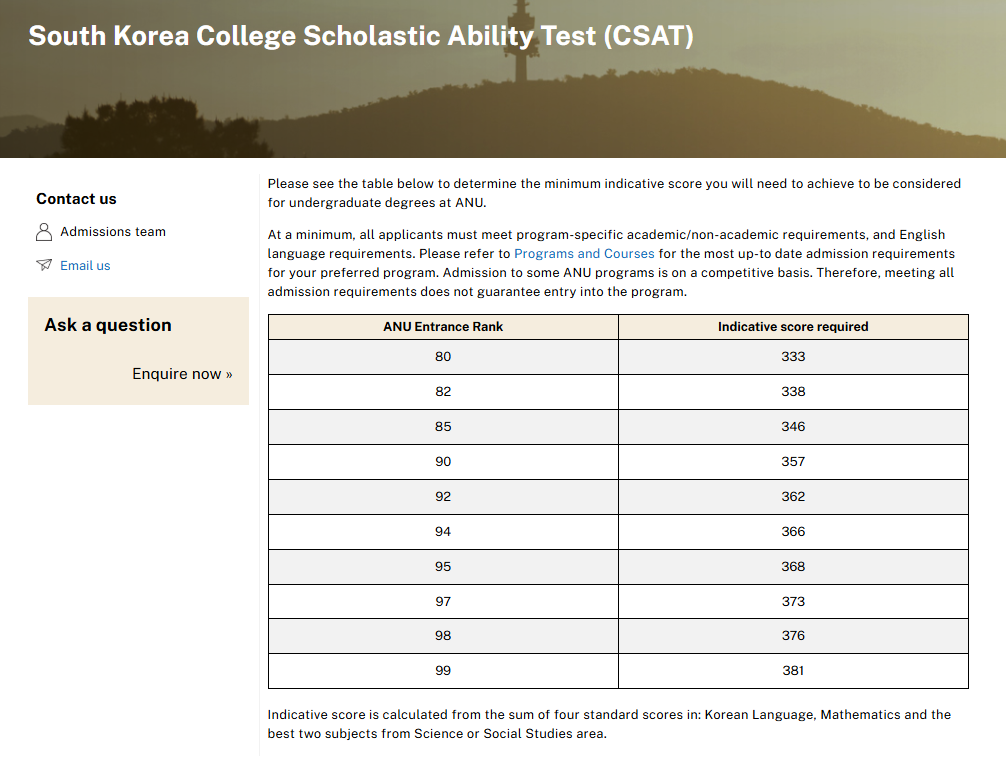1006x771 pixels.
Task: Click the entrance rank 97 cell
Action: tap(443, 602)
